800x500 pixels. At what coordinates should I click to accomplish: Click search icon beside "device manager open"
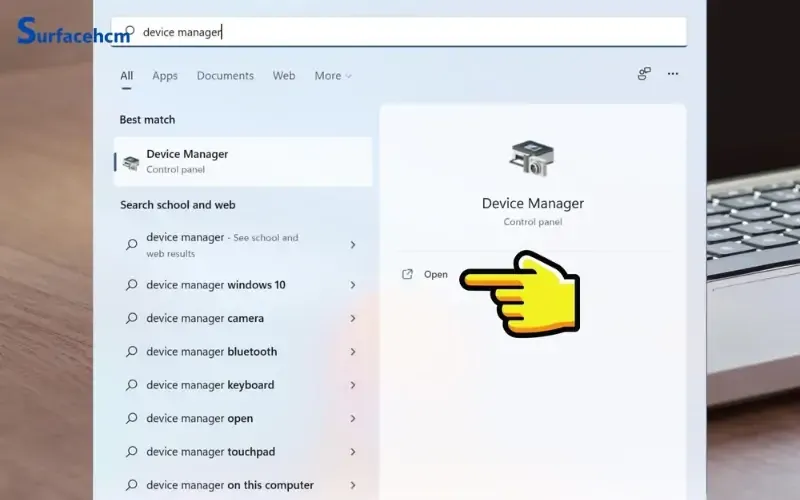[132, 418]
